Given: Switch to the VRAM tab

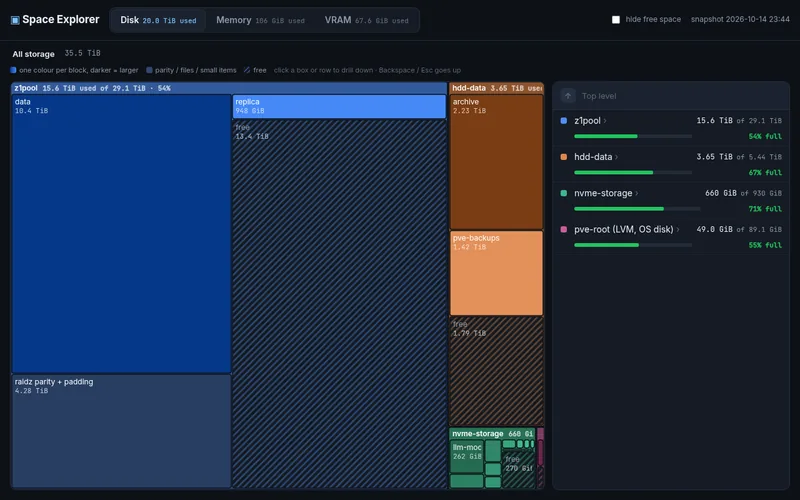Looking at the screenshot, I should (366, 20).
